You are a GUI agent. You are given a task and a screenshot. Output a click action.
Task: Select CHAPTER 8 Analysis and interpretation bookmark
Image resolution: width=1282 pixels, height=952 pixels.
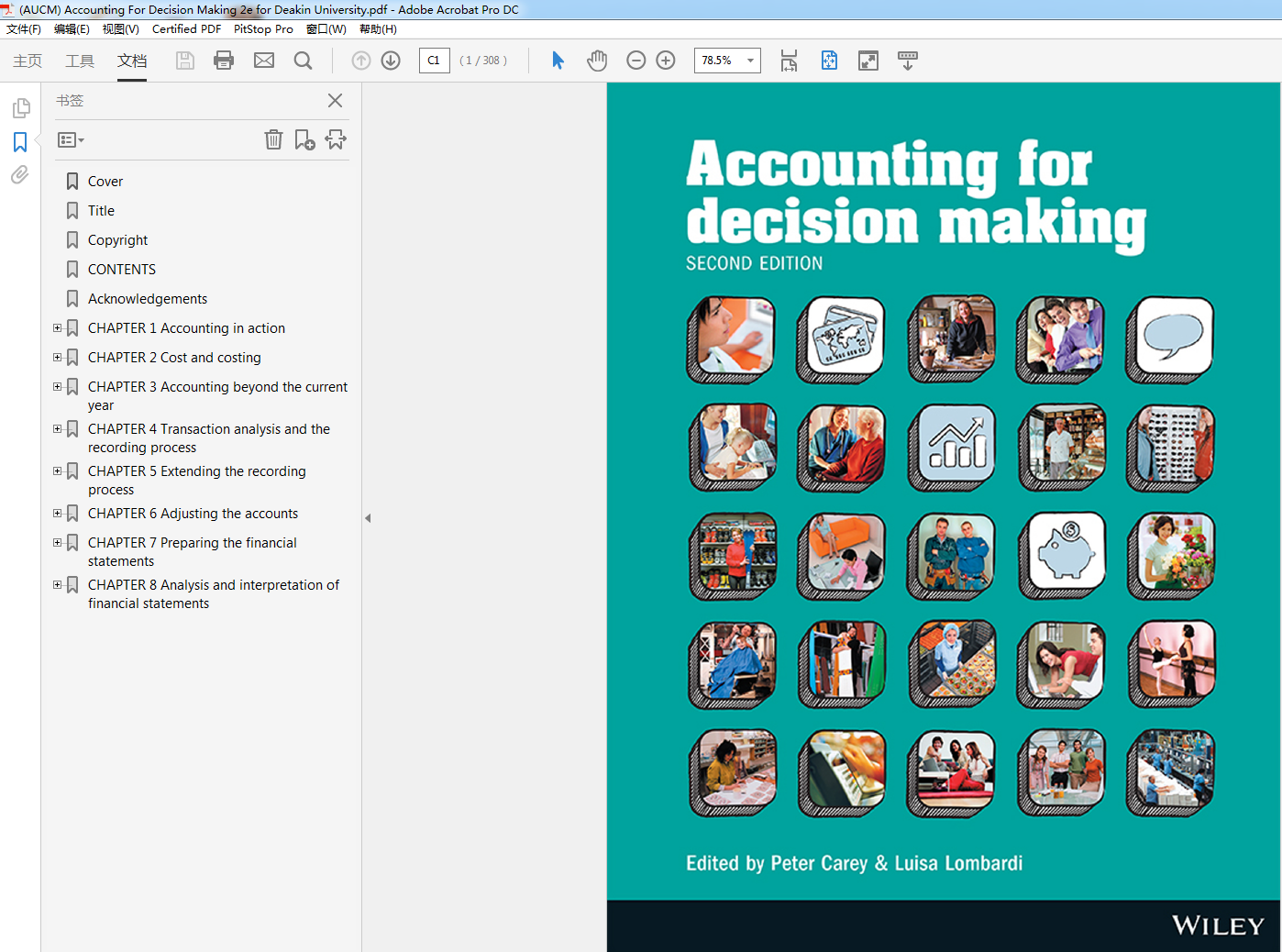click(214, 593)
